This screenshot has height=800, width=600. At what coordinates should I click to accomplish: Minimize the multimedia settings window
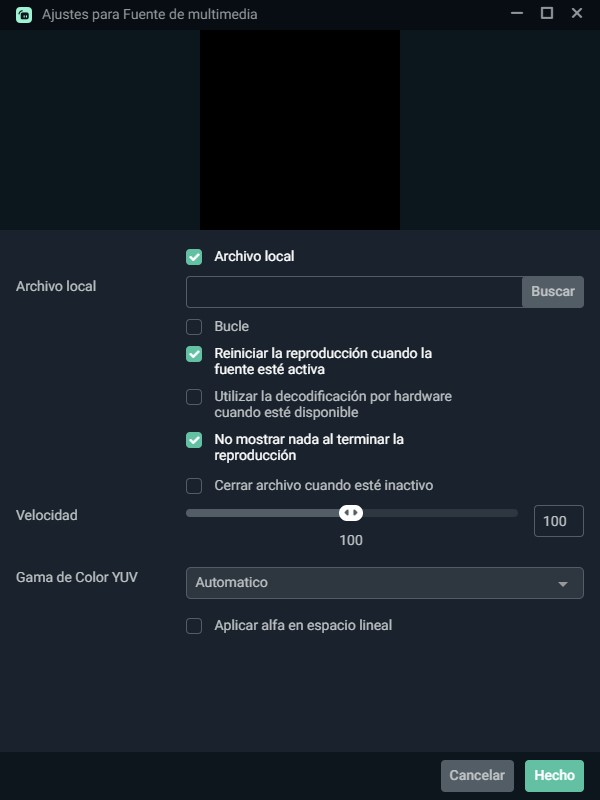tap(517, 13)
